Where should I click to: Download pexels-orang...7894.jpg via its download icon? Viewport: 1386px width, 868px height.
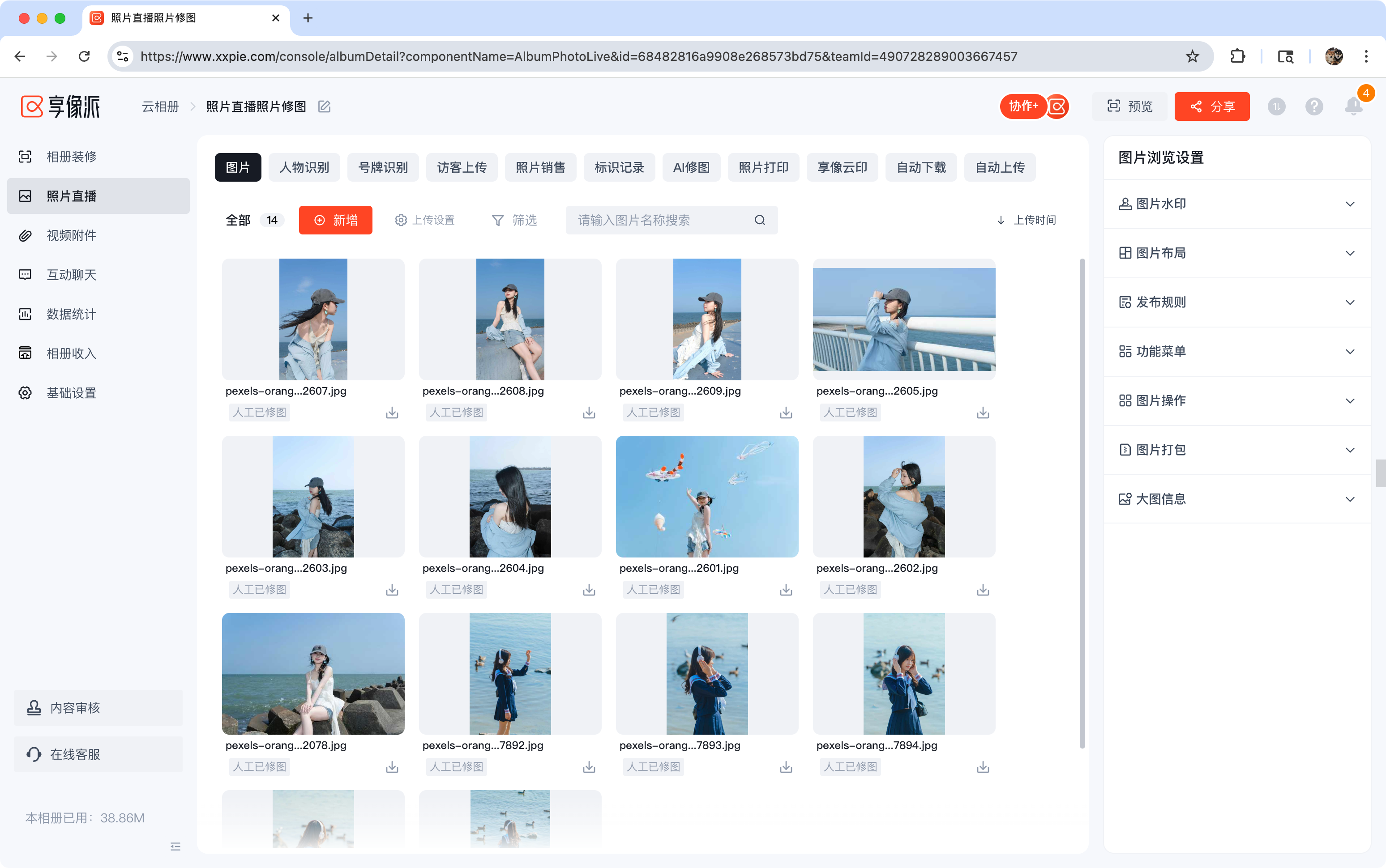(x=983, y=767)
